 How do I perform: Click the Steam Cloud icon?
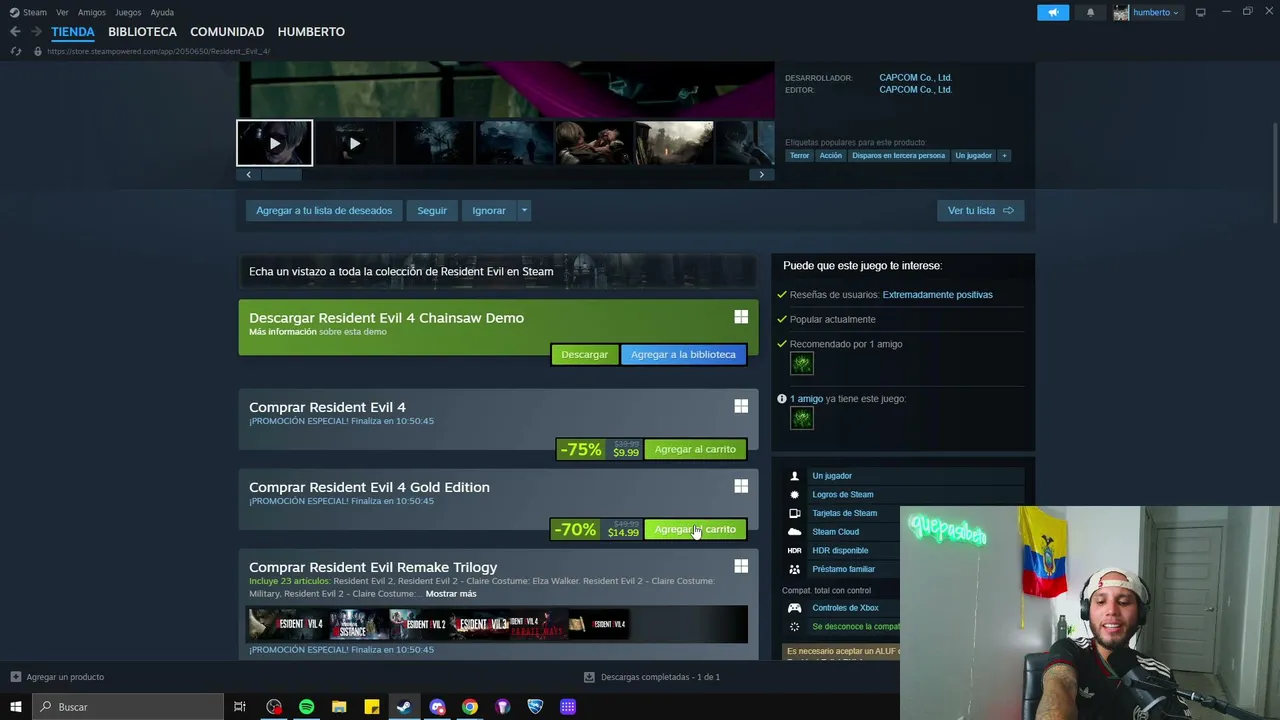[x=795, y=532]
